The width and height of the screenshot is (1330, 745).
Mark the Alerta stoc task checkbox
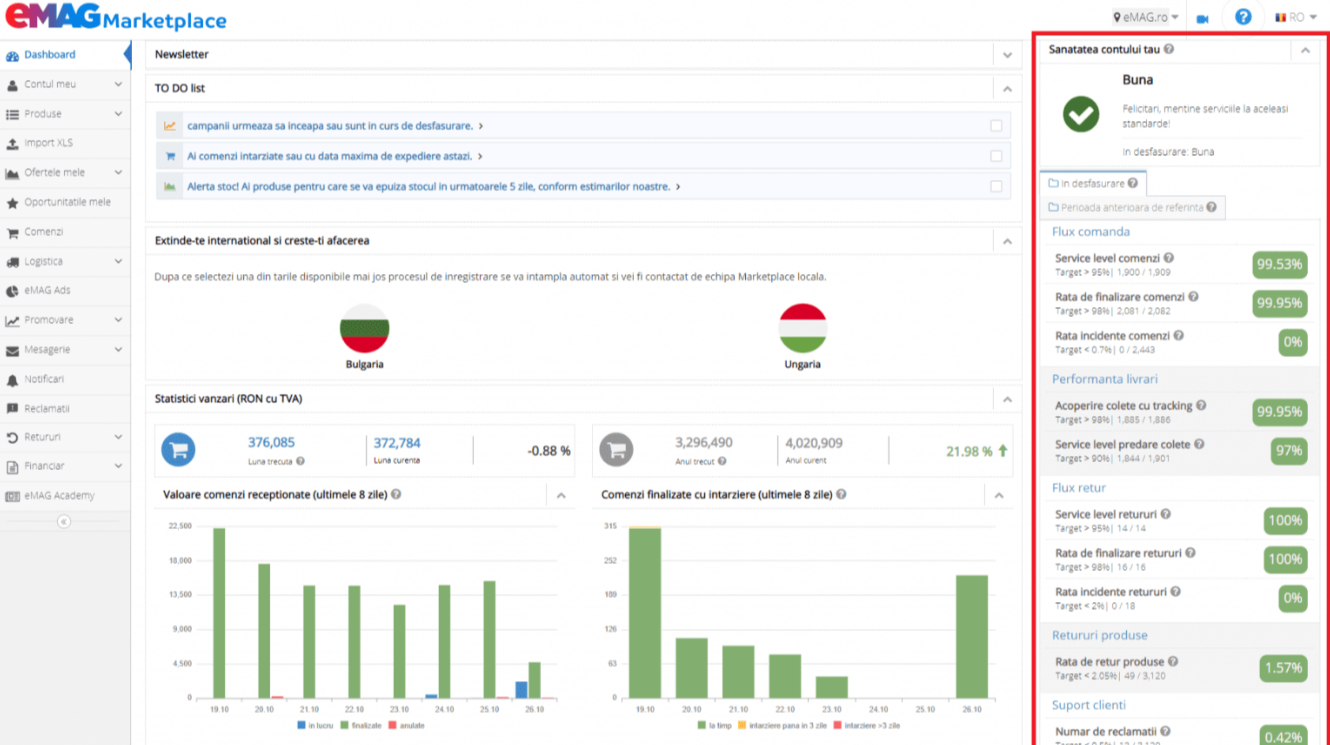[996, 186]
